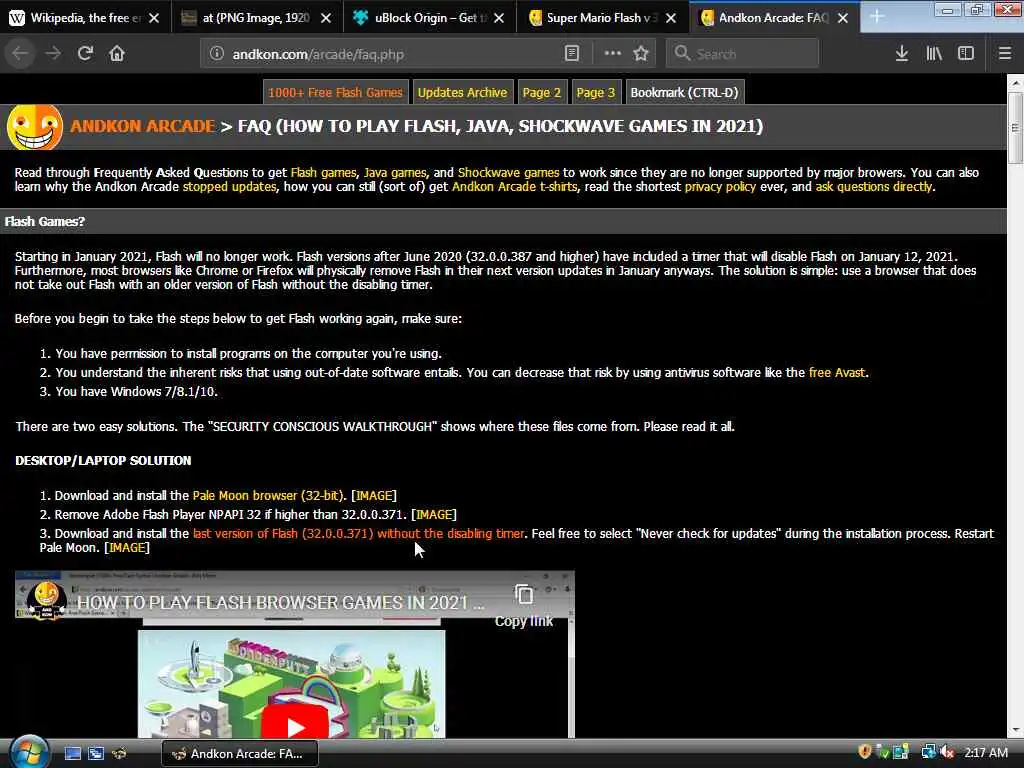The image size is (1024, 768).
Task: Open the Andkon Arcade t-shirts link
Action: (515, 187)
